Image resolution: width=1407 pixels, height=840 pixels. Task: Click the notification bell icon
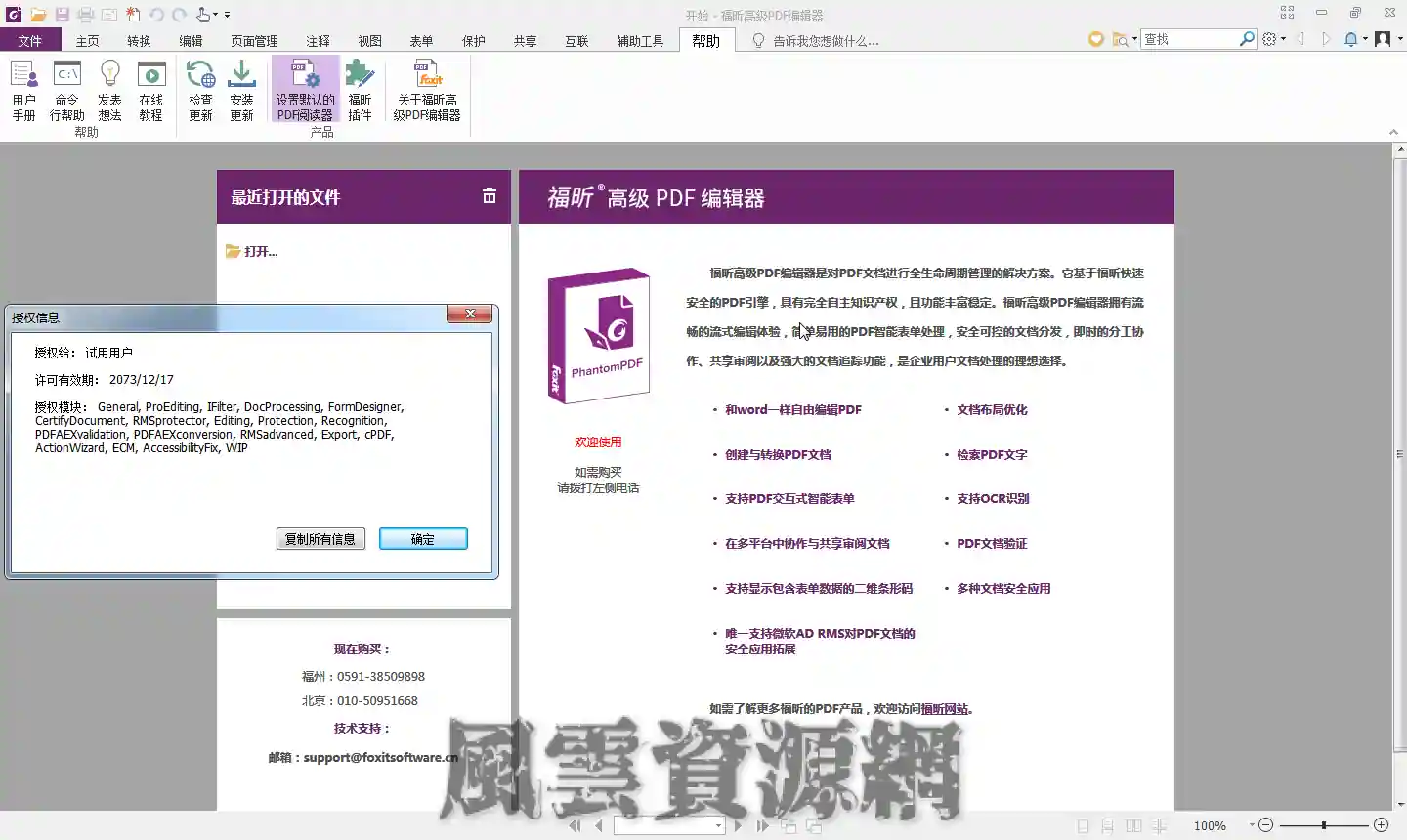1350,39
